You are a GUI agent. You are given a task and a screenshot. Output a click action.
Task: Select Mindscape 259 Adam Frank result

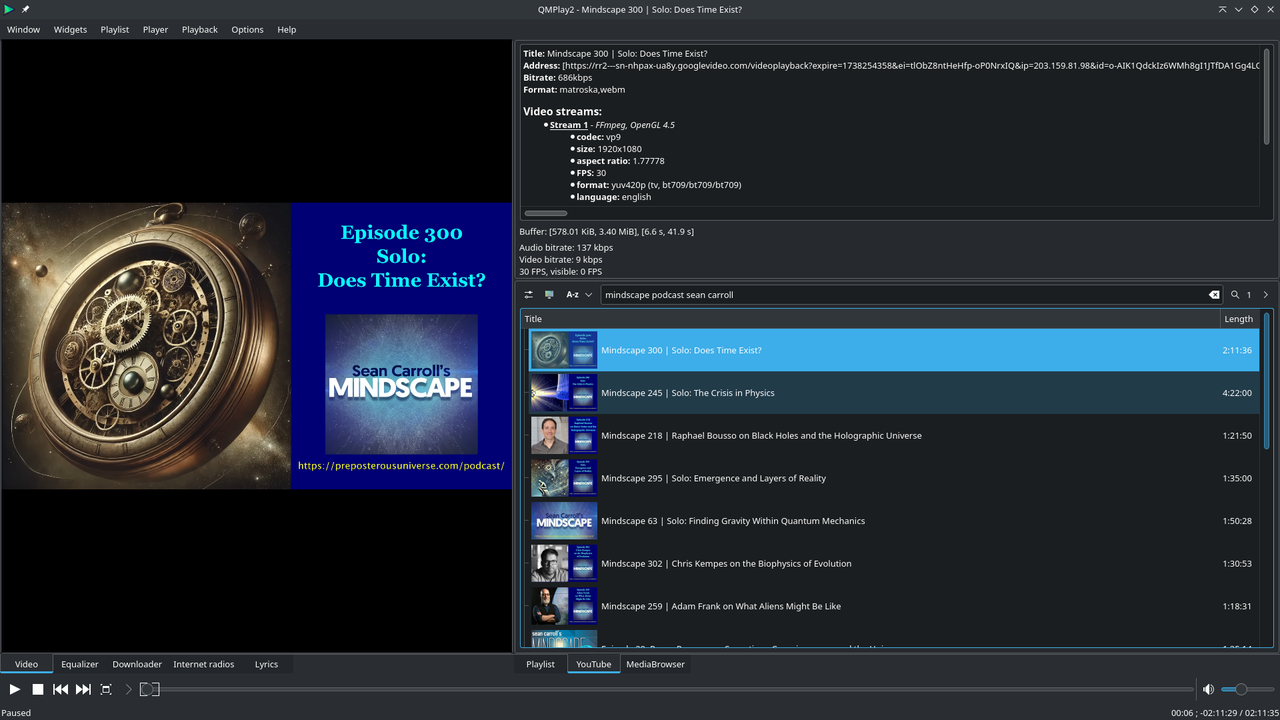coord(894,606)
